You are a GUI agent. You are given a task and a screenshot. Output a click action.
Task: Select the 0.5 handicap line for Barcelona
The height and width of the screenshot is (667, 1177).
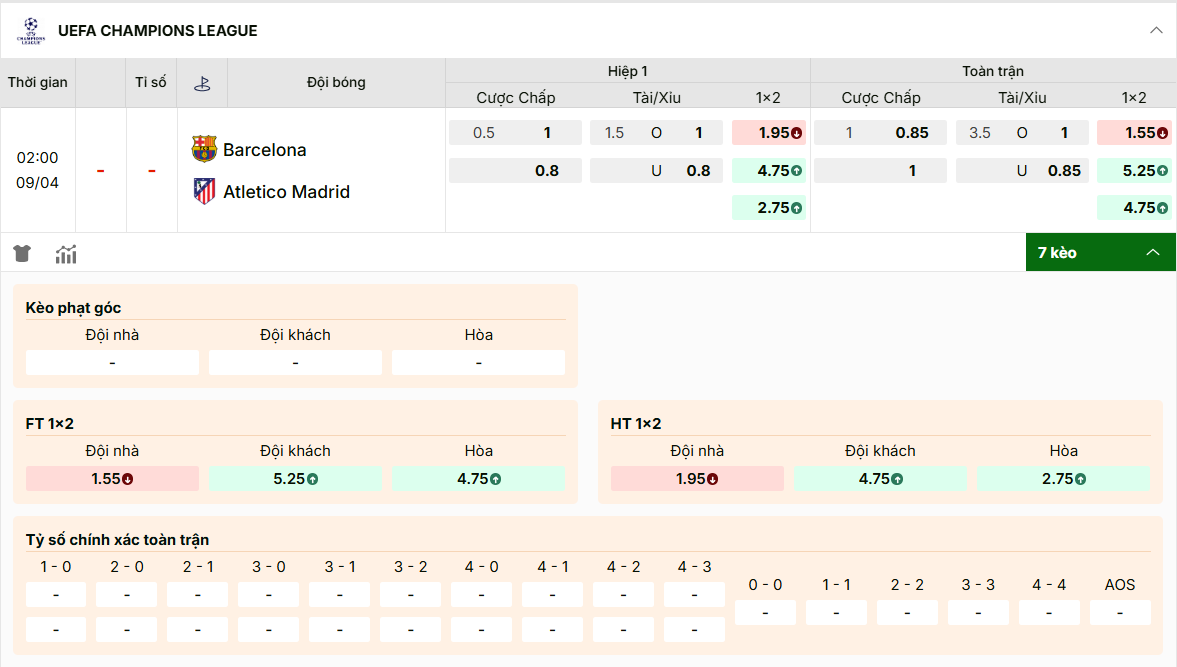click(x=516, y=131)
